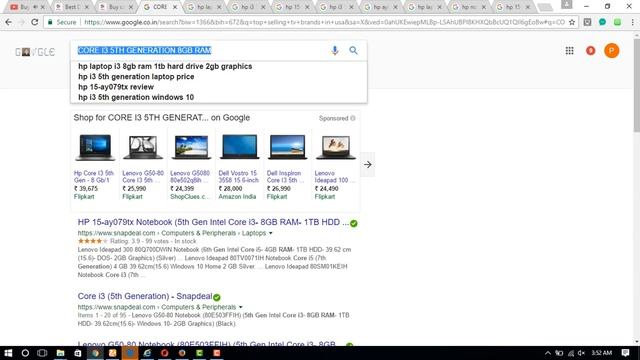Show hidden system tray icons
The image size is (640, 360).
[x=548, y=353]
